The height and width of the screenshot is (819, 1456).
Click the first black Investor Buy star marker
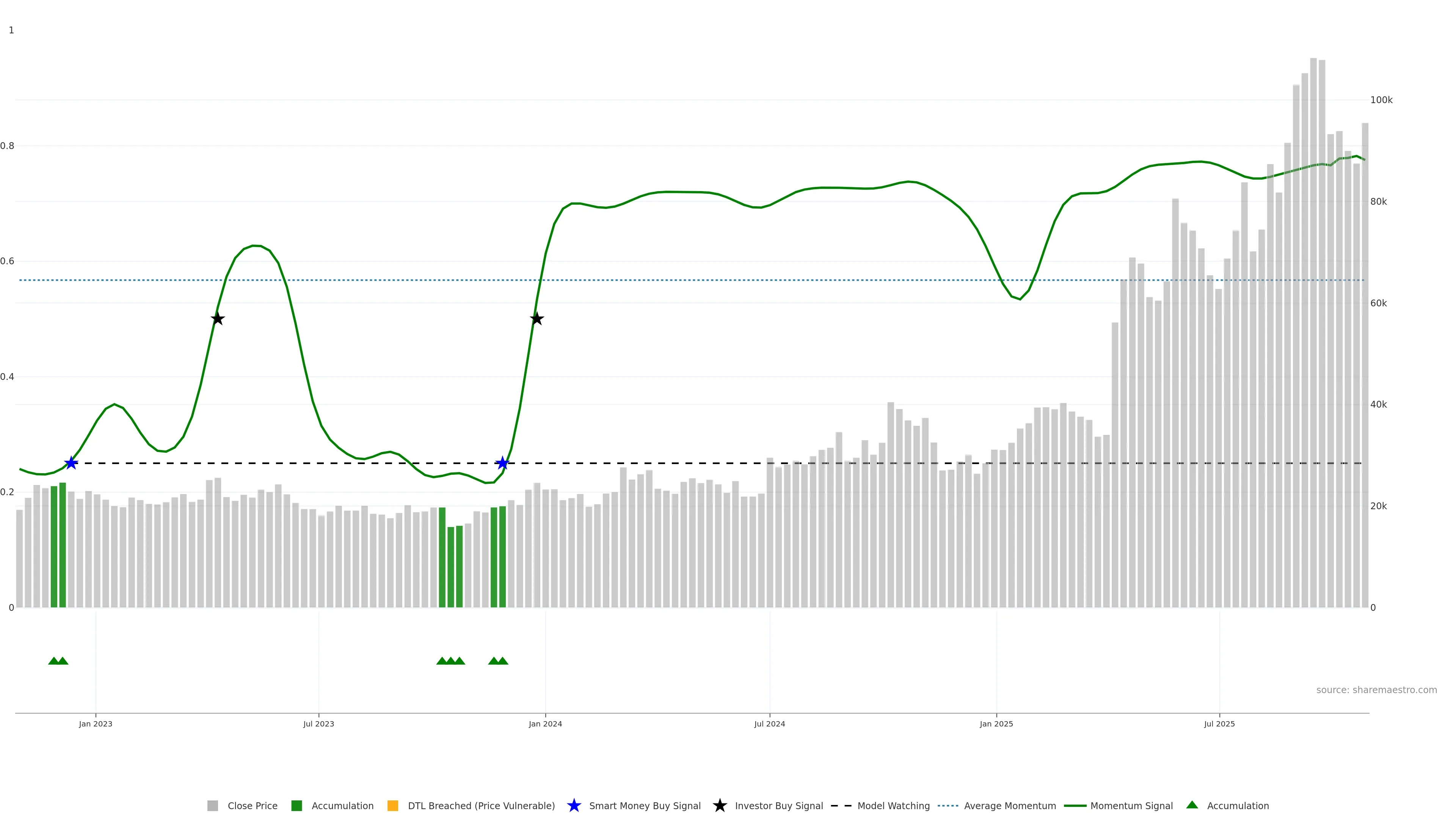pos(218,319)
